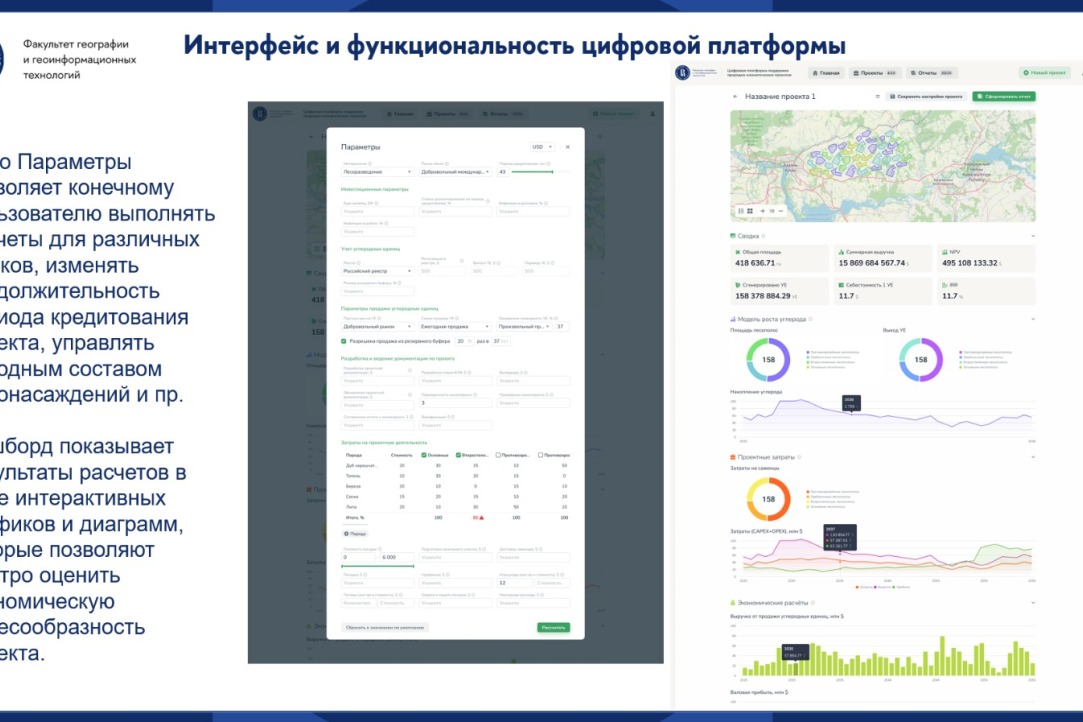Click back arrow beside Название проекта 1
The width and height of the screenshot is (1083, 722).
736,97
